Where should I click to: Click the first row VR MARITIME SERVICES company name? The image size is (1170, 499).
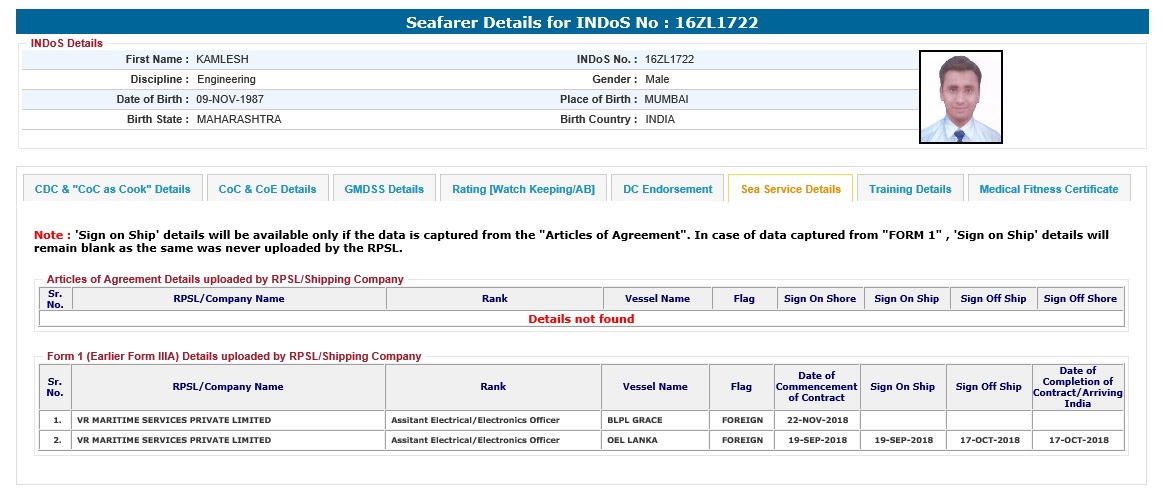[x=174, y=420]
